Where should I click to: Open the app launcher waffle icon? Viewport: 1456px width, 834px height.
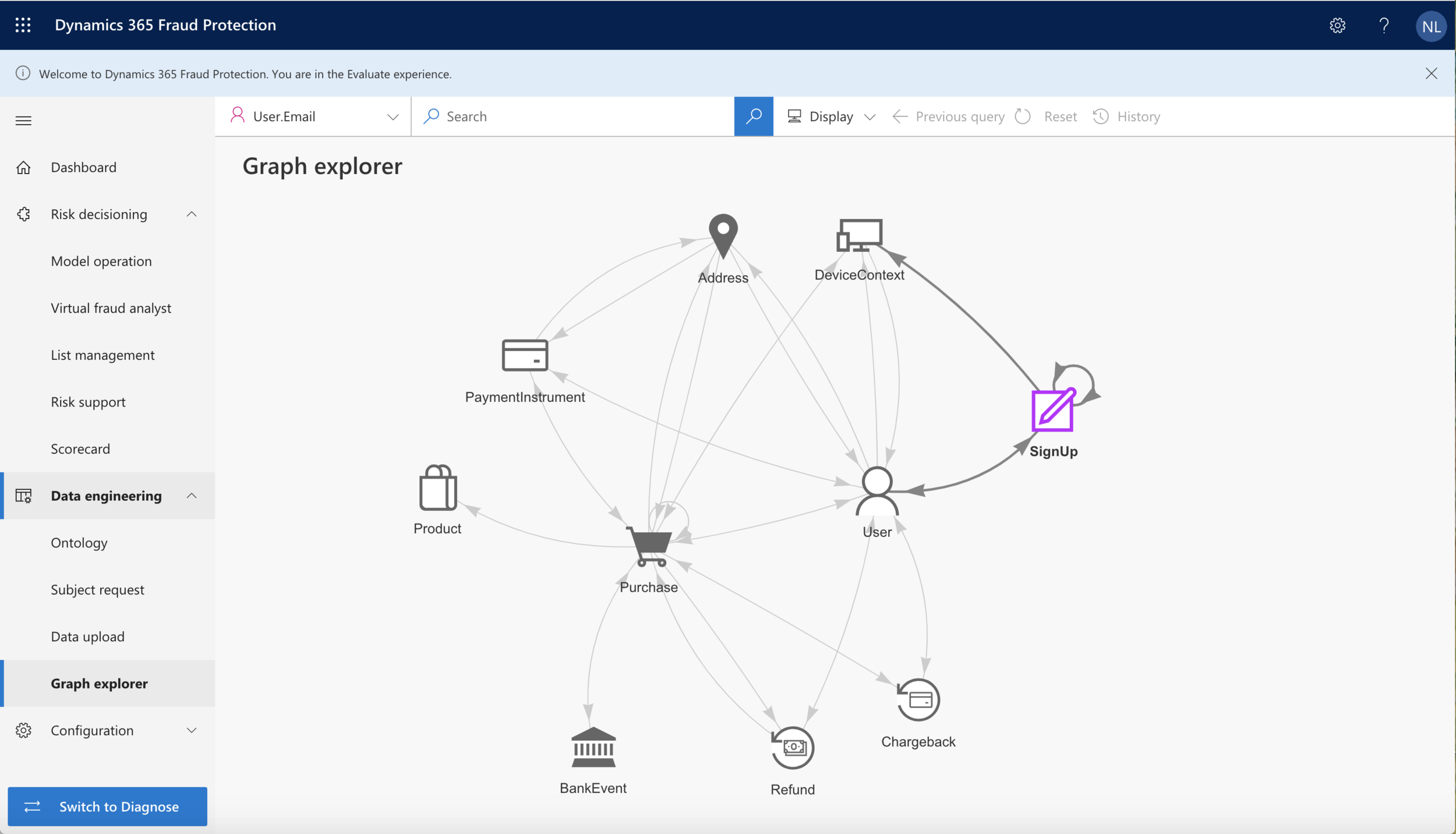[x=23, y=25]
